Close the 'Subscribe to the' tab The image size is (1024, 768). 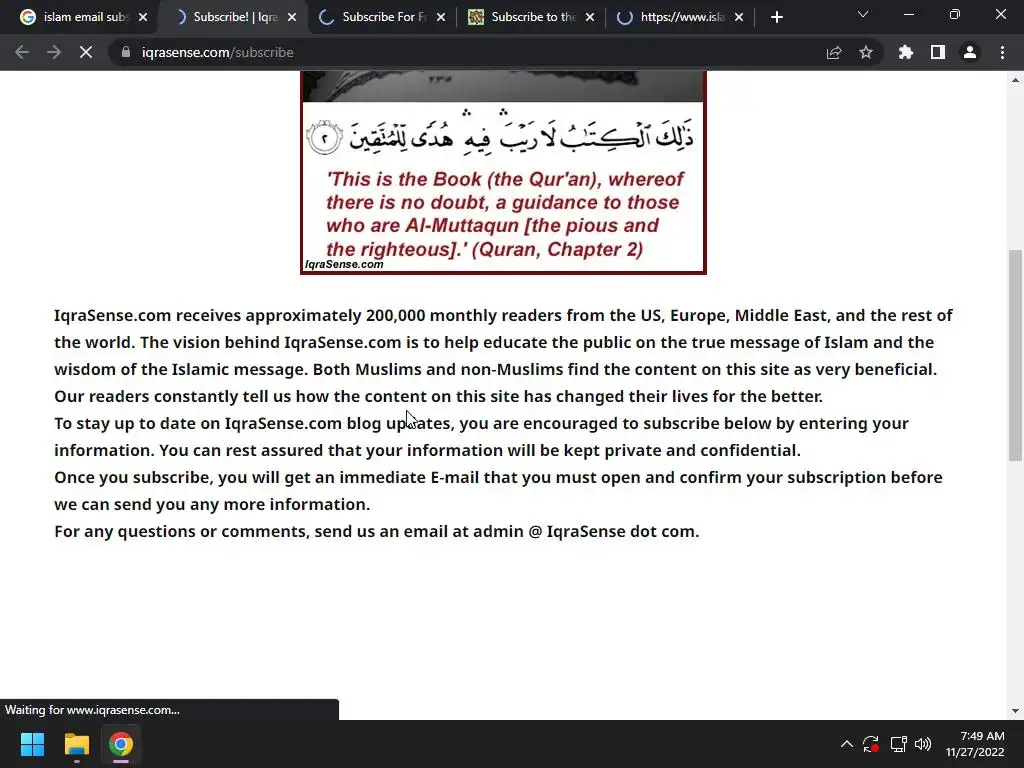(x=590, y=17)
